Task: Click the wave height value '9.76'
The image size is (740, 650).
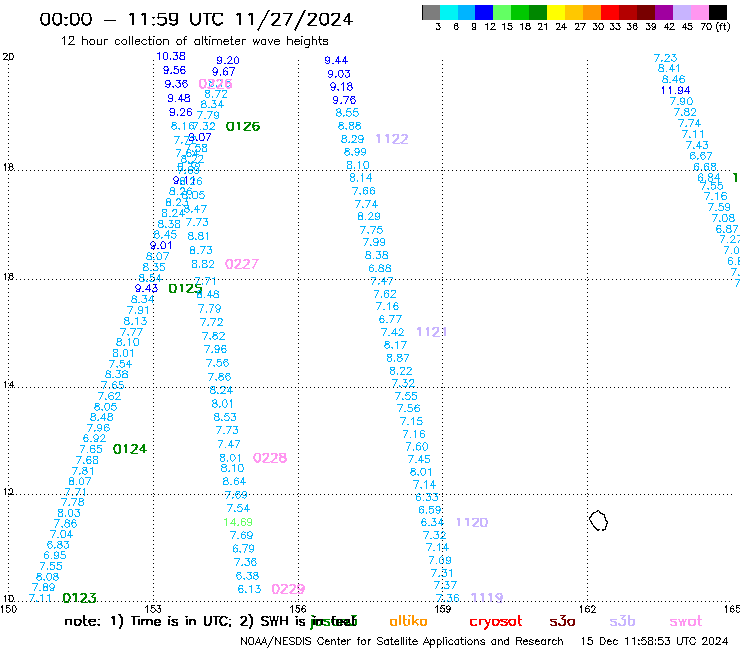Action: (344, 100)
